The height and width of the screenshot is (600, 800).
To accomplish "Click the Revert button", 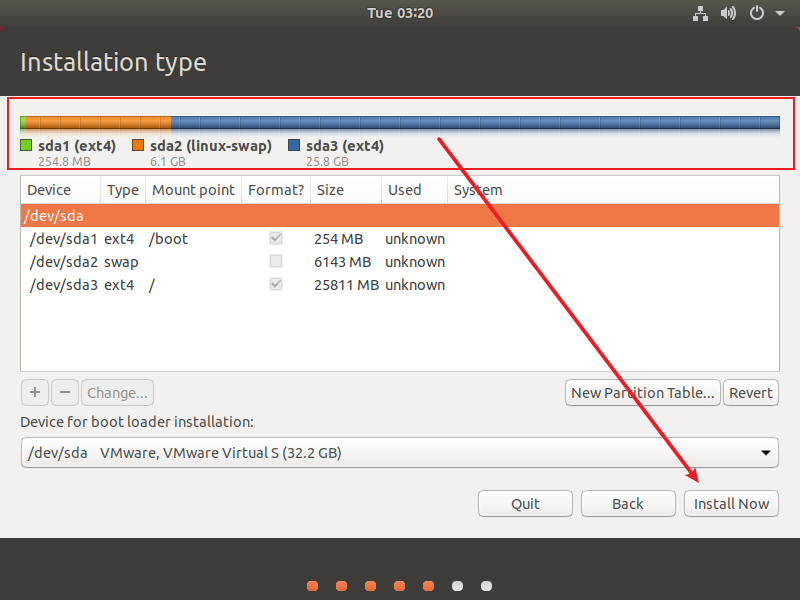I will [x=751, y=392].
